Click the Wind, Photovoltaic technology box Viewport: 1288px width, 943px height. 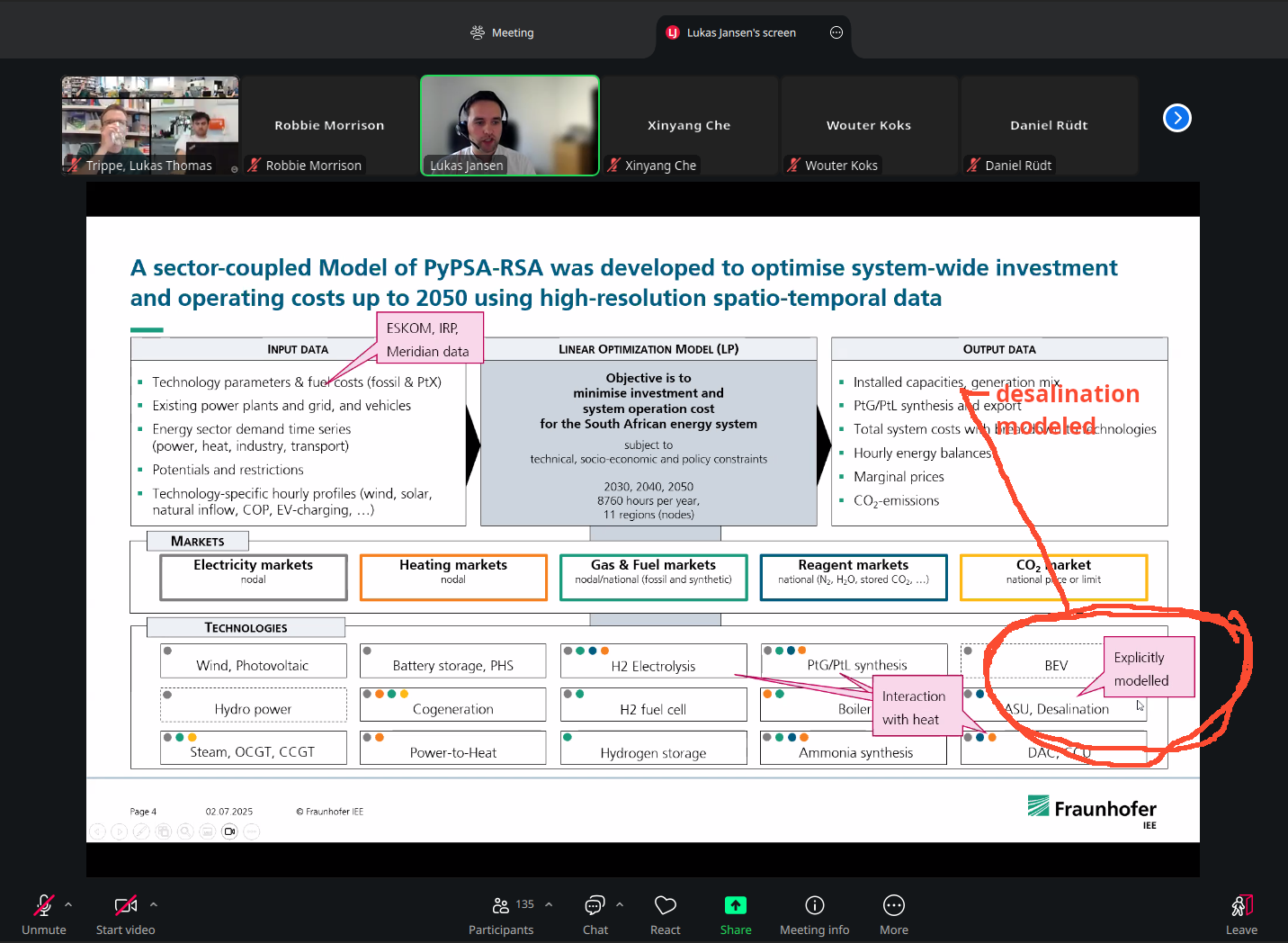coord(254,660)
